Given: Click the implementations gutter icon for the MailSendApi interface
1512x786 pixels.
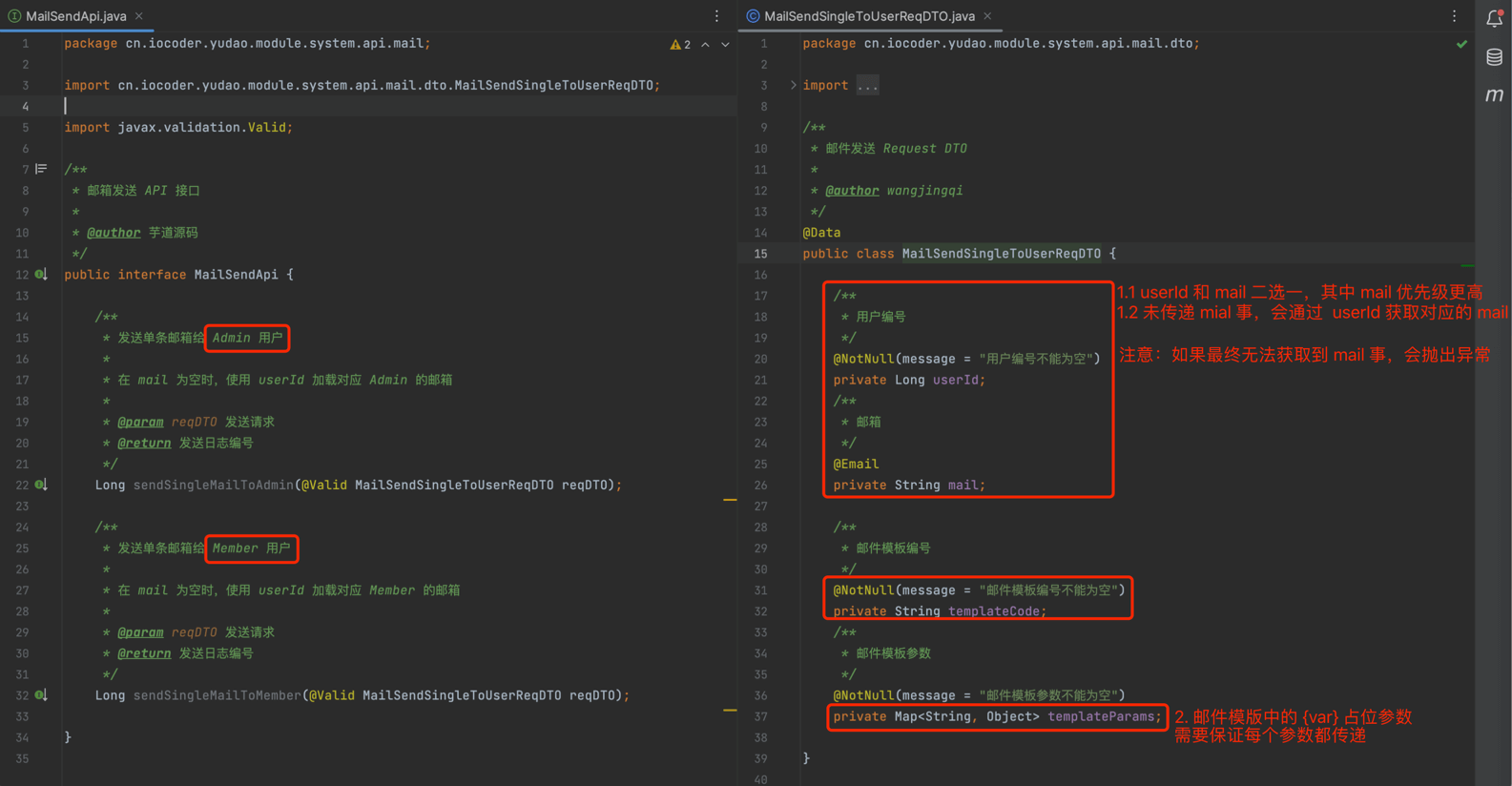Looking at the screenshot, I should pos(41,275).
